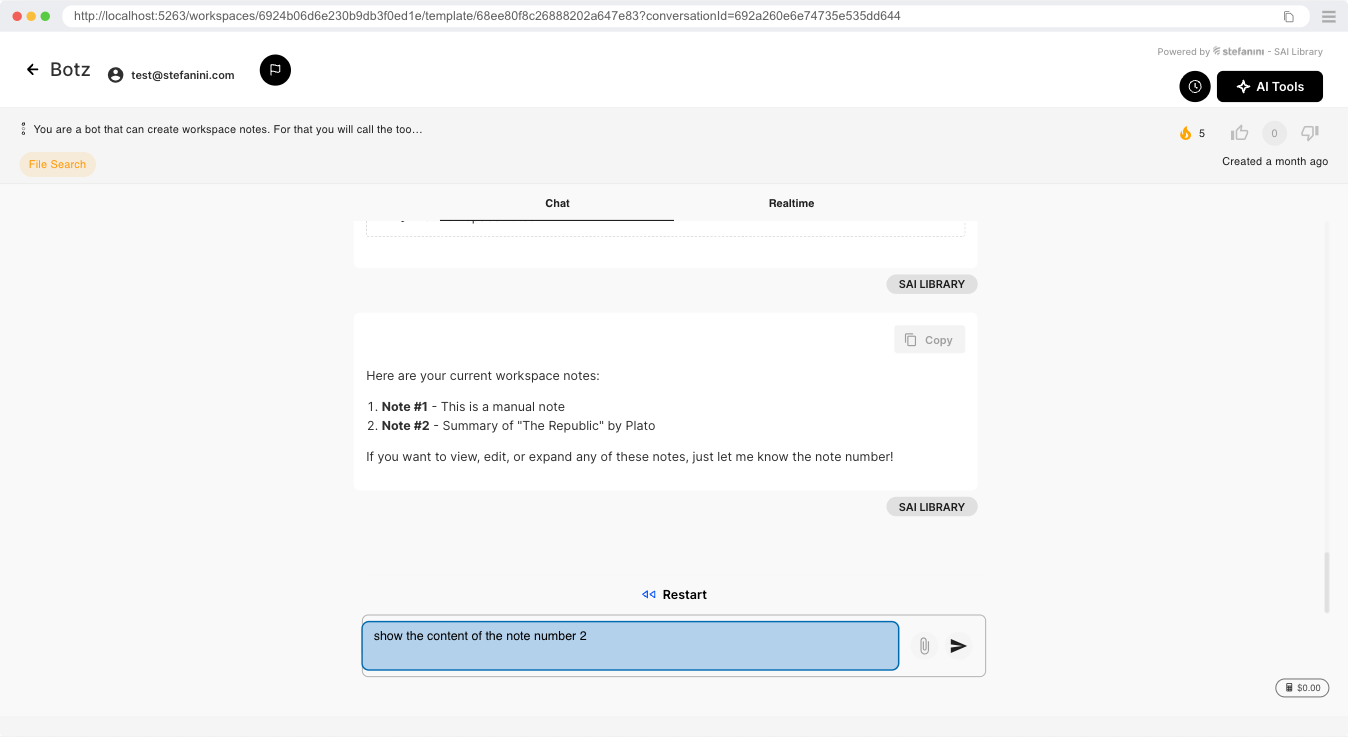
Task: Click the SAI LIBRARY badge below the response
Action: (931, 506)
